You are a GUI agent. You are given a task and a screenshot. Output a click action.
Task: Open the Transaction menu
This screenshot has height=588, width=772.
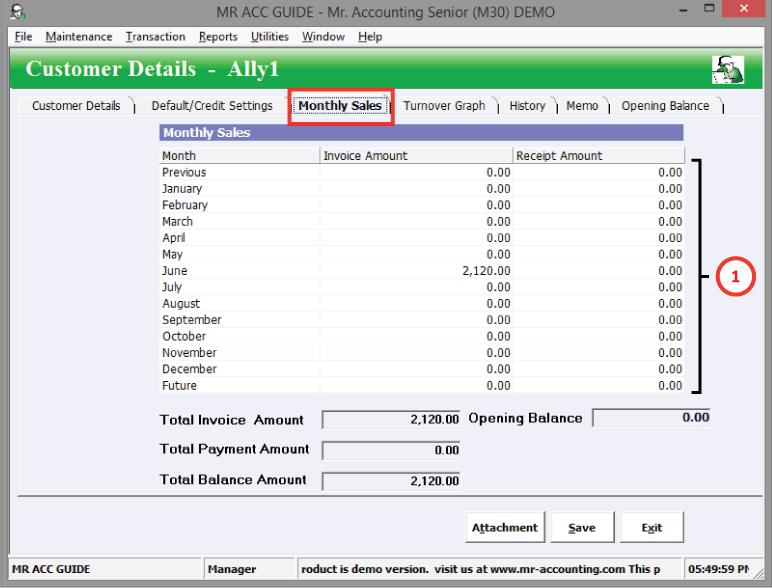pyautogui.click(x=156, y=37)
